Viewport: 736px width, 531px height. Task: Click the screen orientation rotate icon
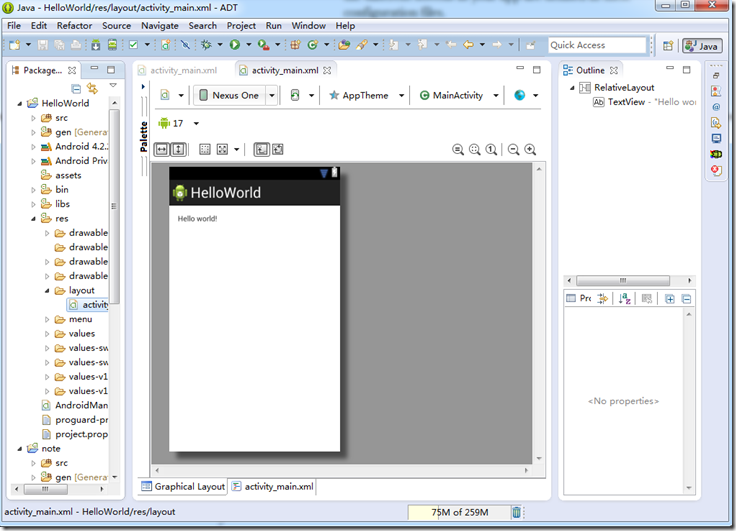pyautogui.click(x=295, y=95)
